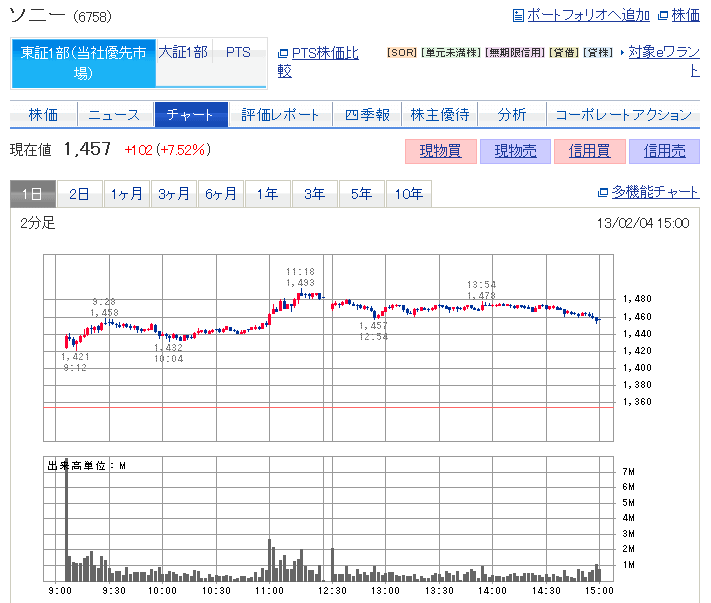Open the 株主優待 tab

pyautogui.click(x=439, y=115)
